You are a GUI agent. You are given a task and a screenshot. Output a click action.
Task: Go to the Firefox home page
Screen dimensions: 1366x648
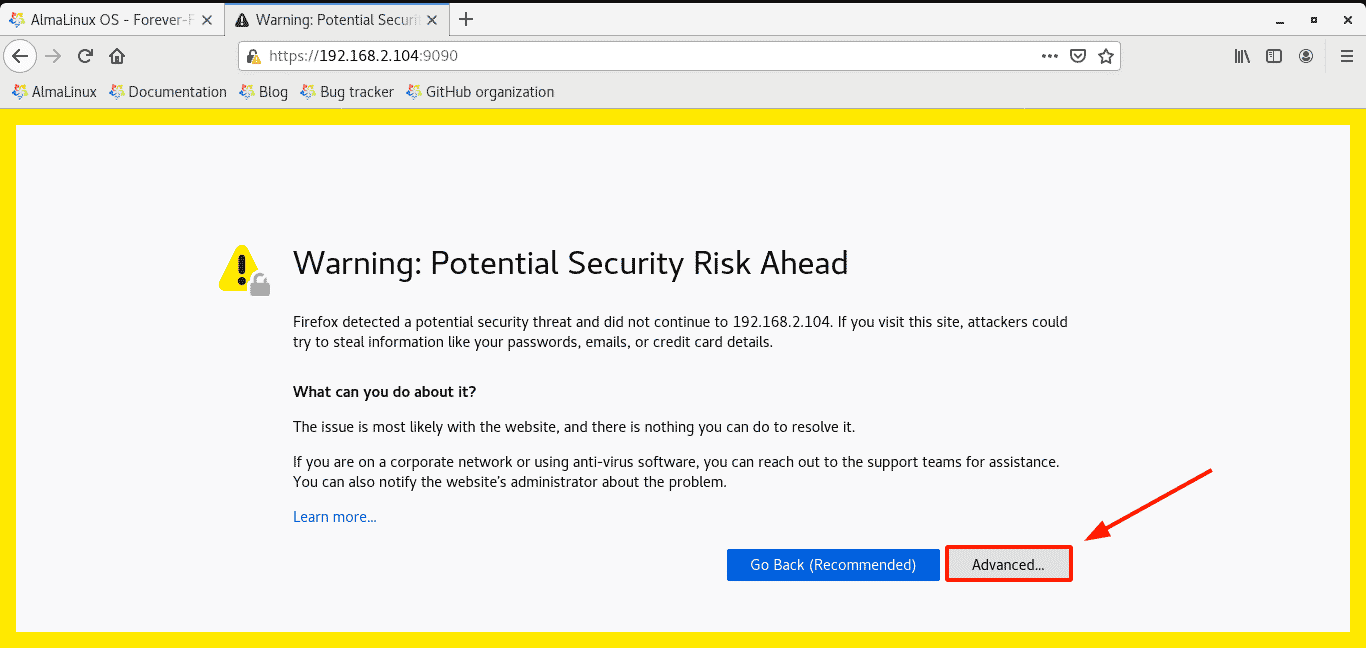[117, 56]
